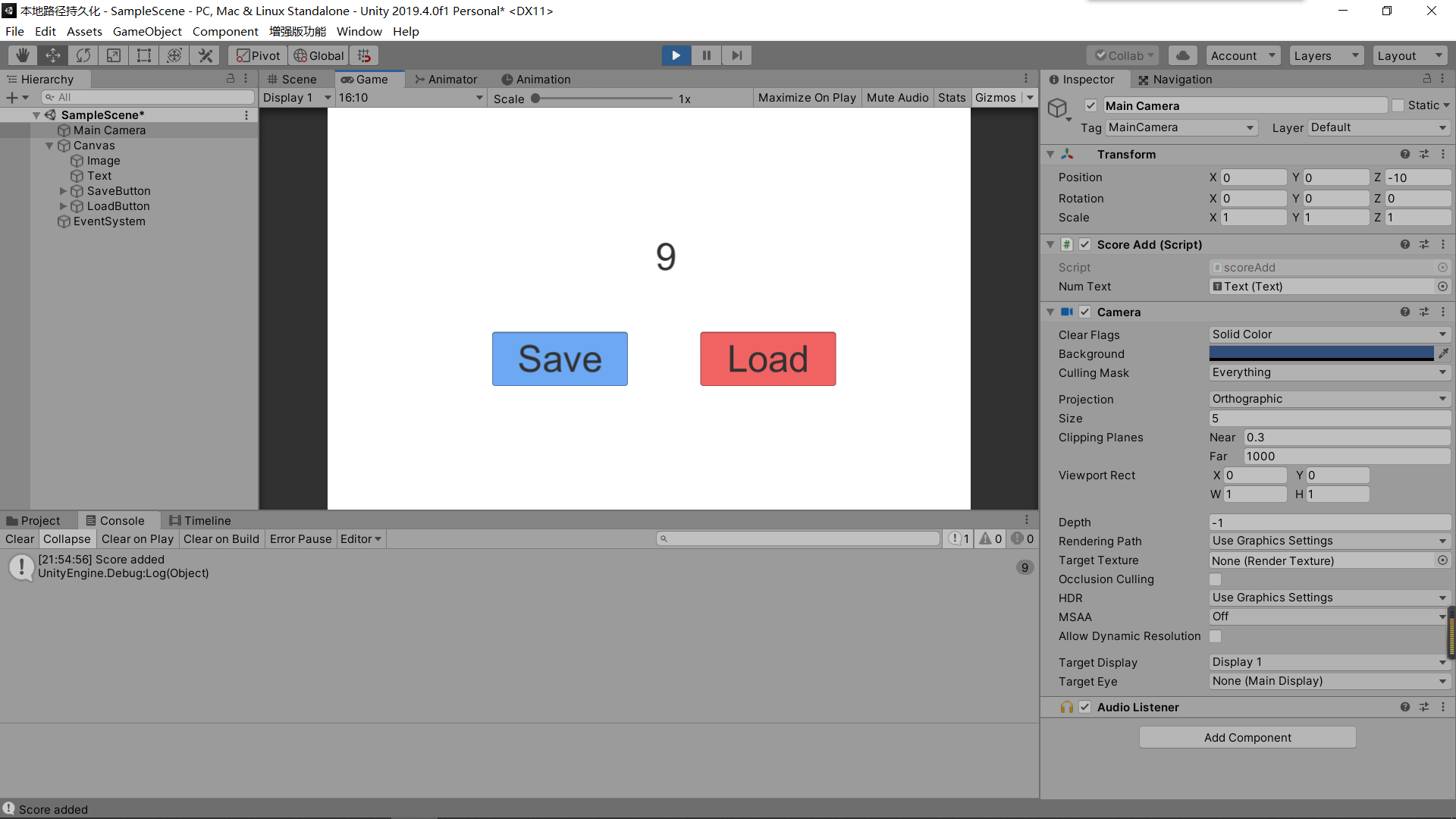Click the Console search input field
Image resolution: width=1456 pixels, height=819 pixels.
(796, 538)
